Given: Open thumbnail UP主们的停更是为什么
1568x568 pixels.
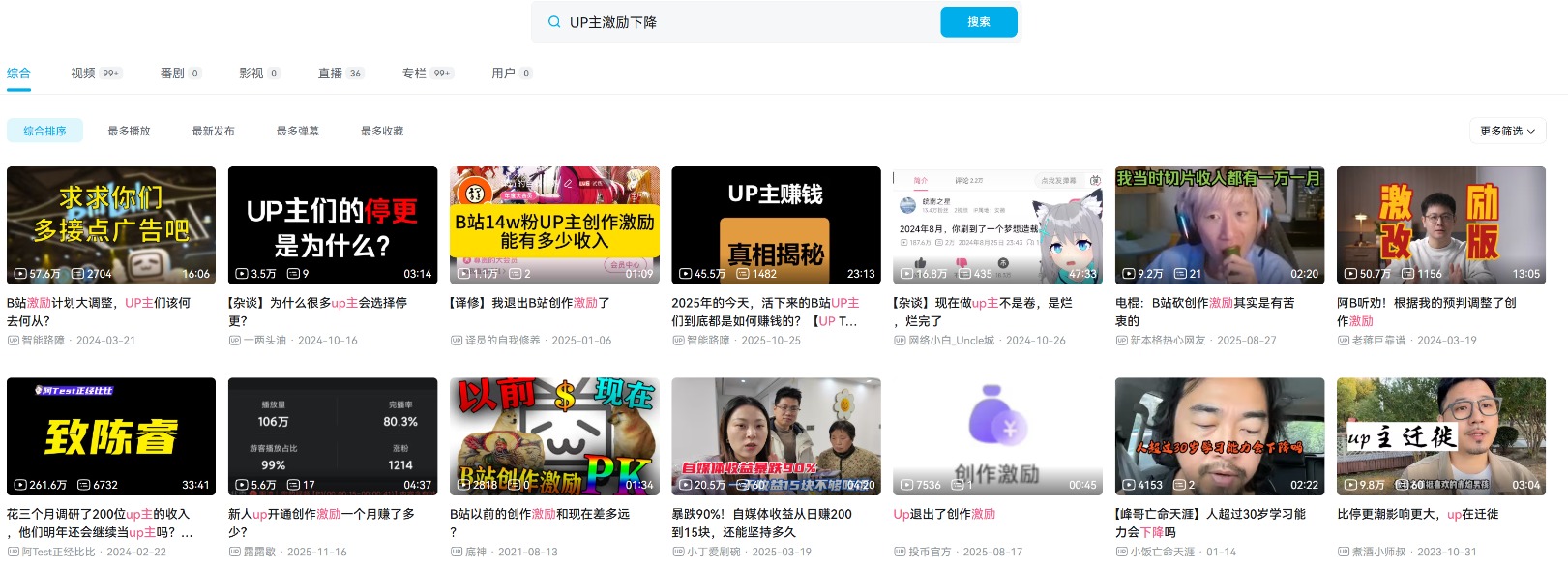Looking at the screenshot, I should point(333,224).
